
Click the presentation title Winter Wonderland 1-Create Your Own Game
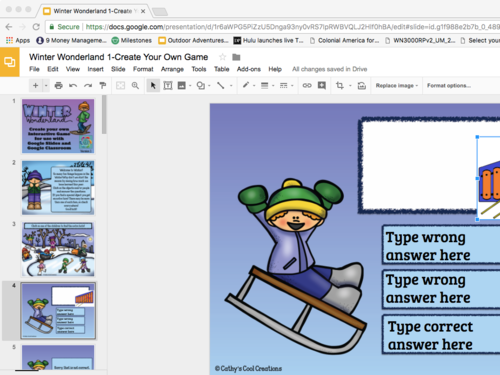click(x=118, y=57)
